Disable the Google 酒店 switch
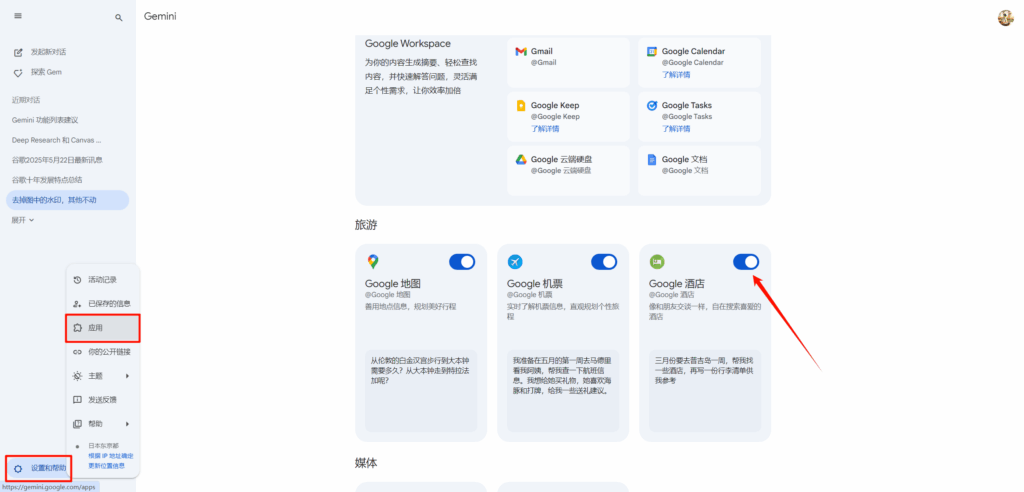This screenshot has width=1024, height=492. pyautogui.click(x=746, y=262)
